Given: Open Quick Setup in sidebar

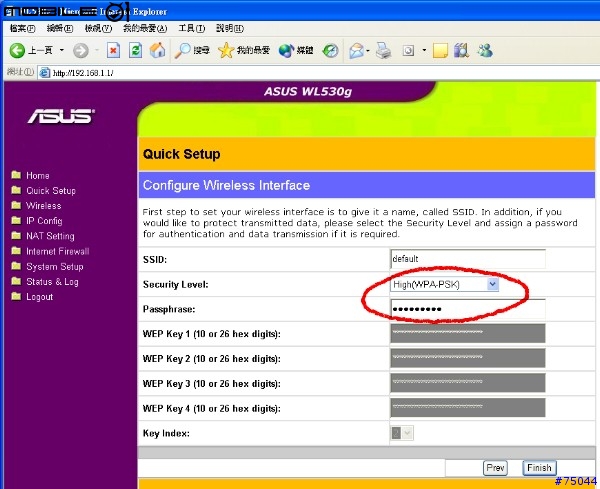Looking at the screenshot, I should 51,191.
